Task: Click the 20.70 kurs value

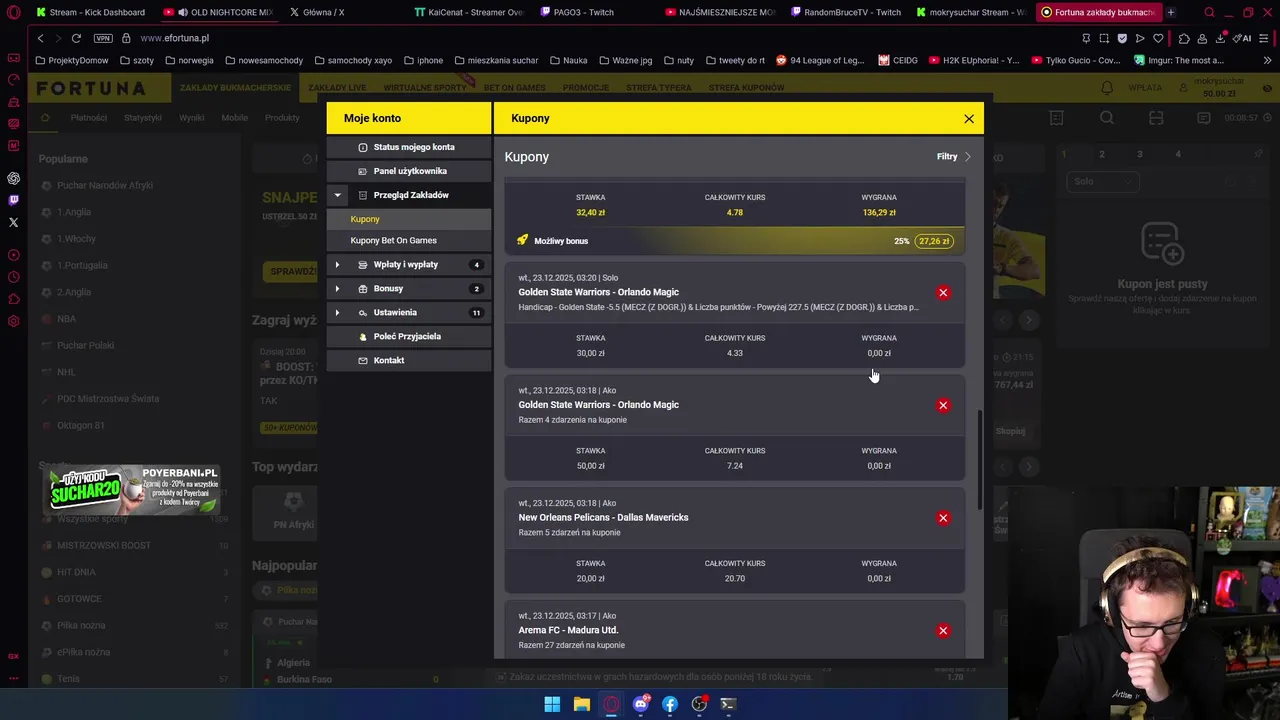Action: 735,579
